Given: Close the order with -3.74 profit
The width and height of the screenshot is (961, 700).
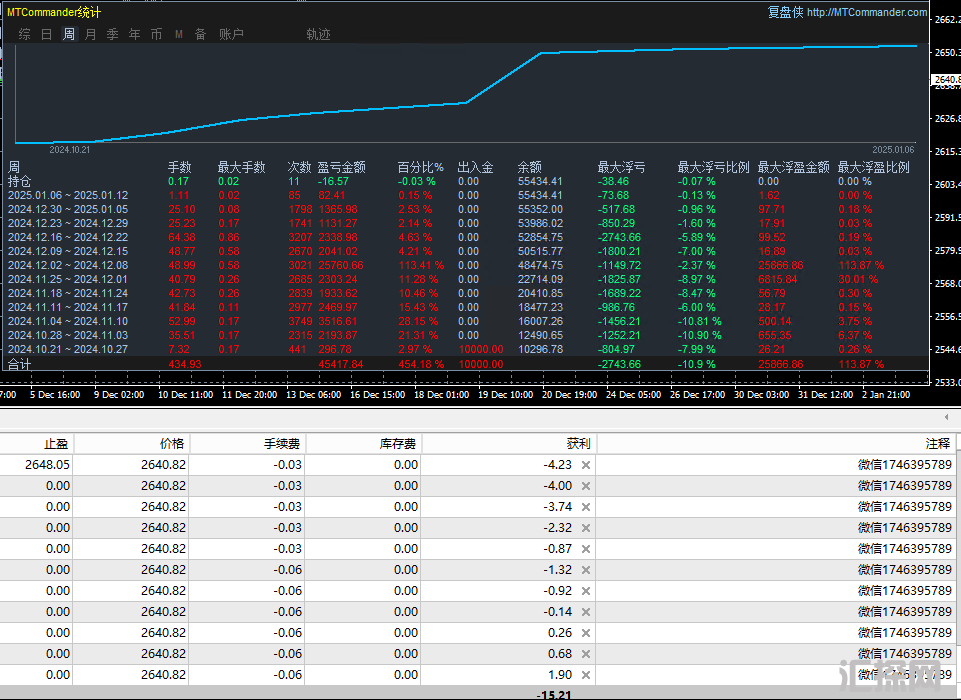Looking at the screenshot, I should click(586, 507).
